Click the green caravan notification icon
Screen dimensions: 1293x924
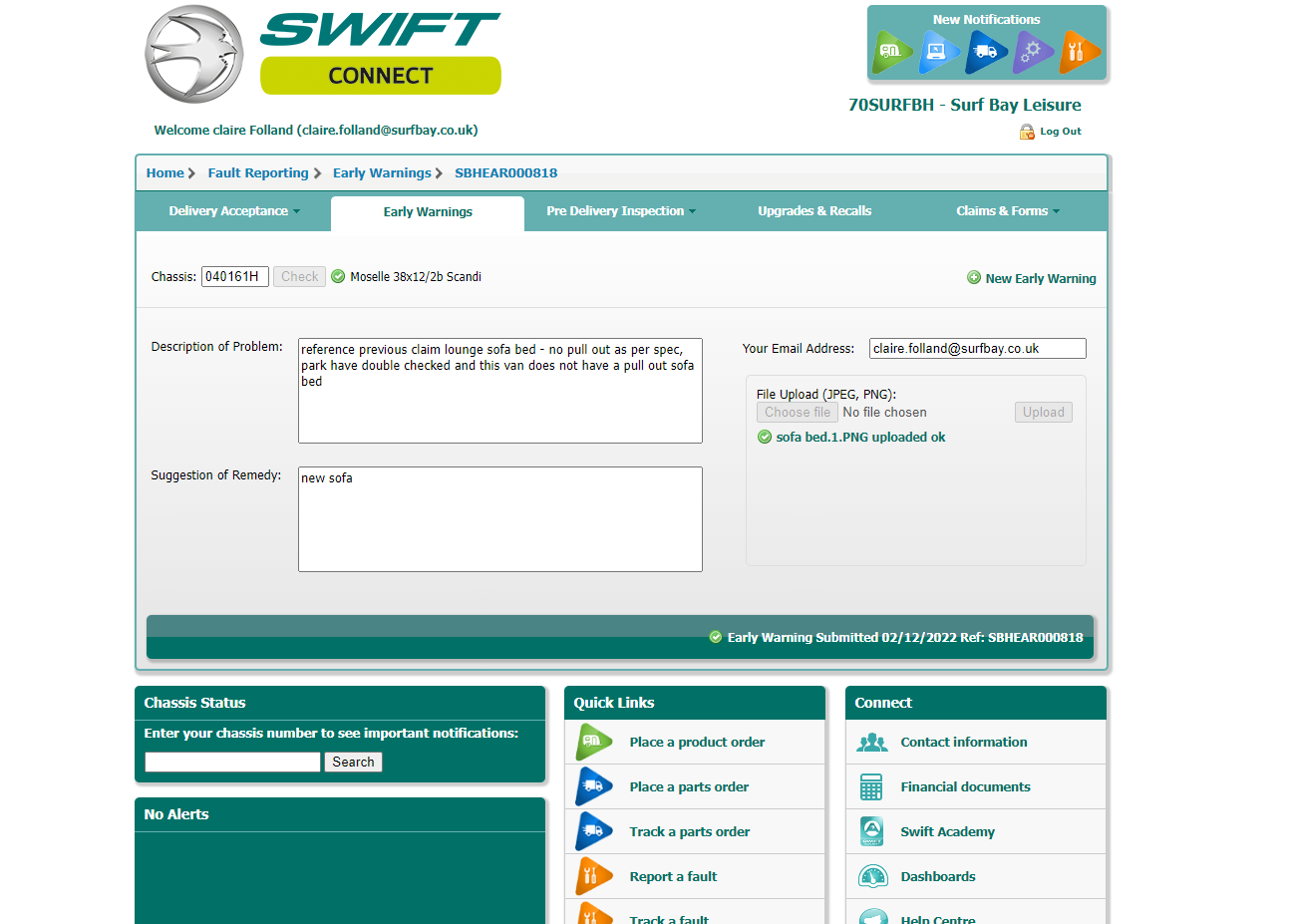[892, 52]
